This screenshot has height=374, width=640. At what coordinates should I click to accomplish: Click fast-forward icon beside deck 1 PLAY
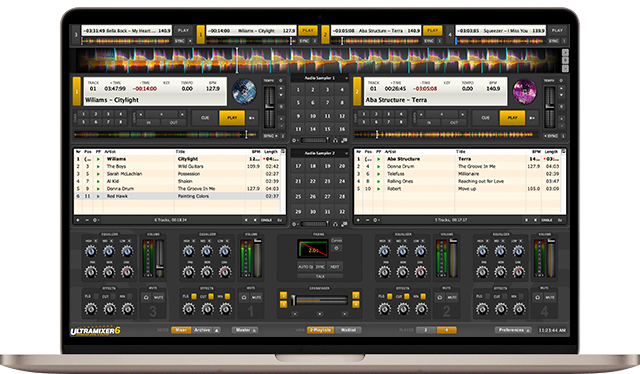(x=252, y=118)
